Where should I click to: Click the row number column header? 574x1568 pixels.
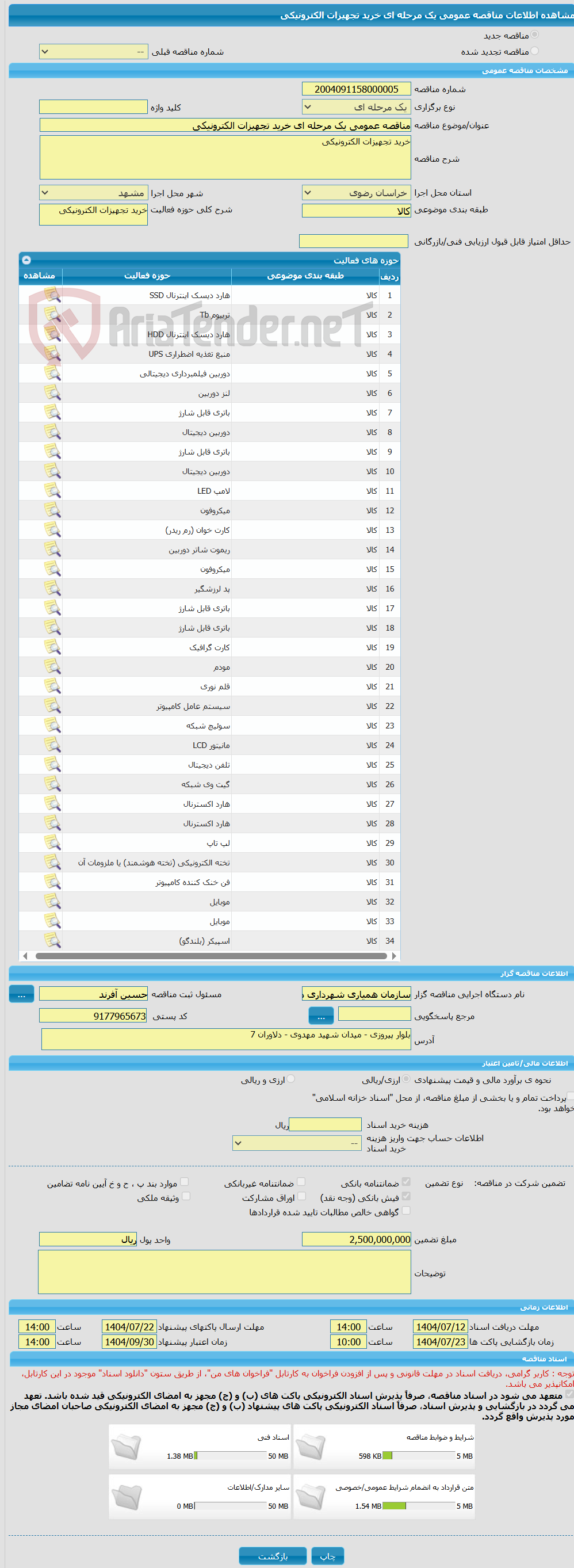click(x=389, y=276)
